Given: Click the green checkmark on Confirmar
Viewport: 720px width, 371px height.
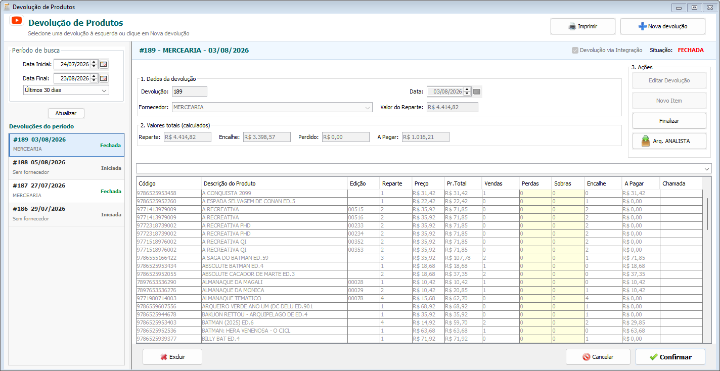Looking at the screenshot, I should click(653, 357).
